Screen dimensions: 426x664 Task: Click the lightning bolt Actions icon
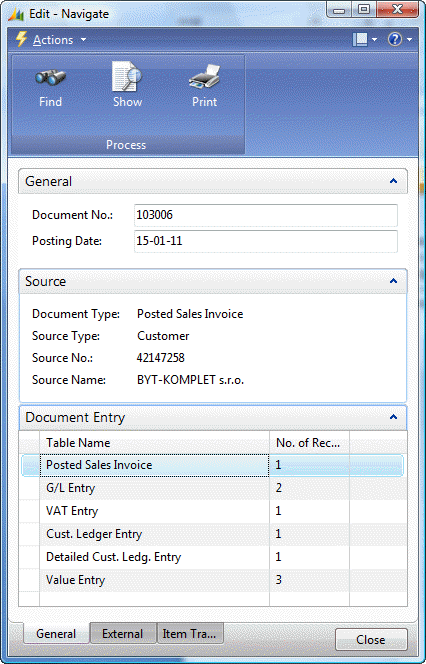tap(21, 39)
